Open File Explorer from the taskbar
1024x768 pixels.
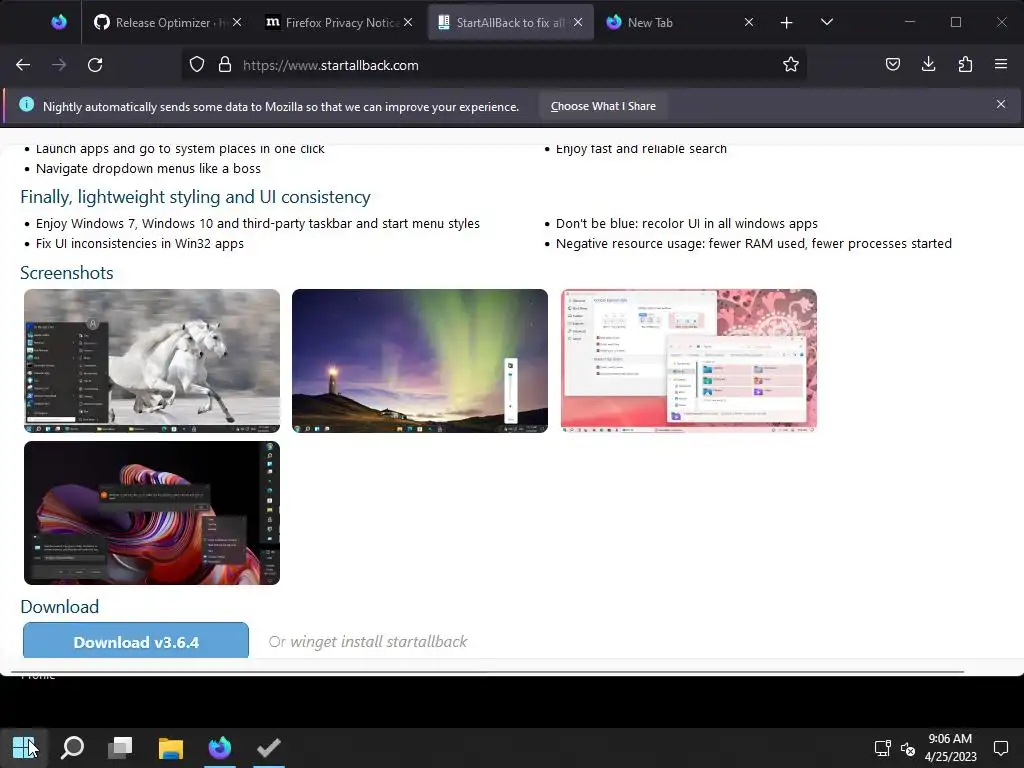pos(170,747)
